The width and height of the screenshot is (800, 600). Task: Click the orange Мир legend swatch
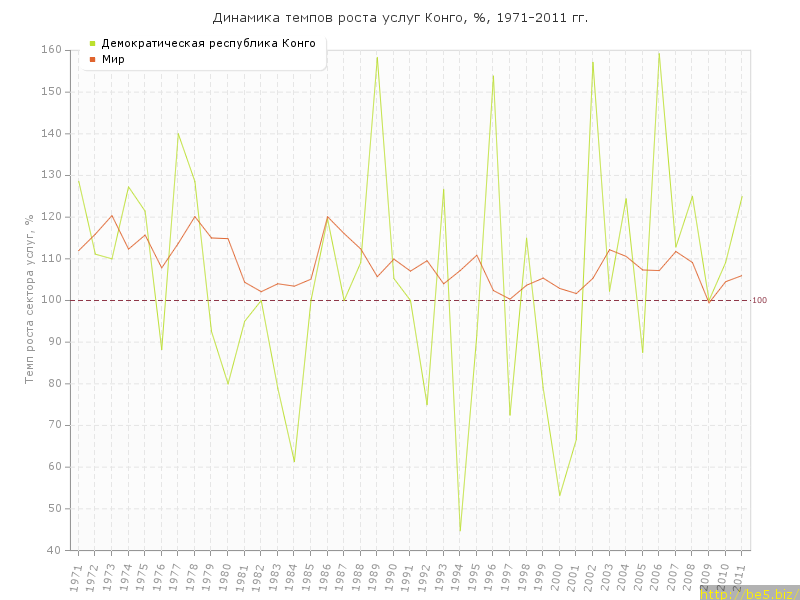[92, 59]
